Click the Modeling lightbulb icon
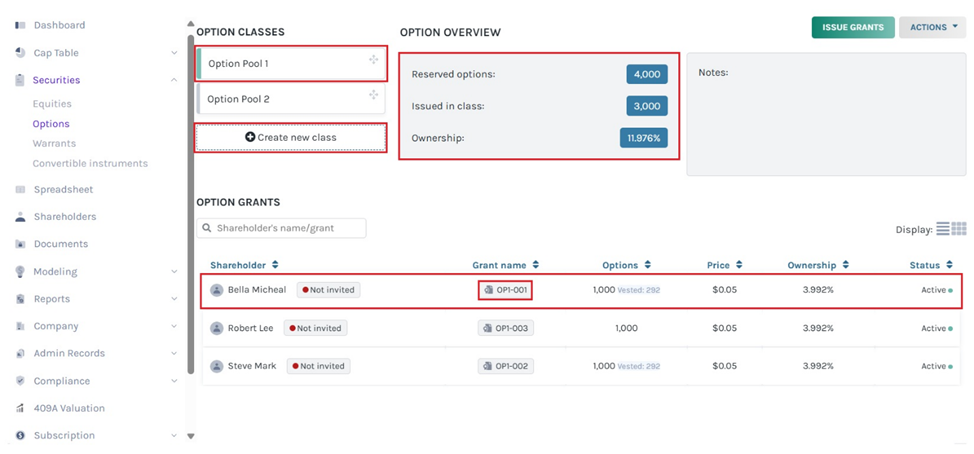The height and width of the screenshot is (454, 974). click(20, 271)
